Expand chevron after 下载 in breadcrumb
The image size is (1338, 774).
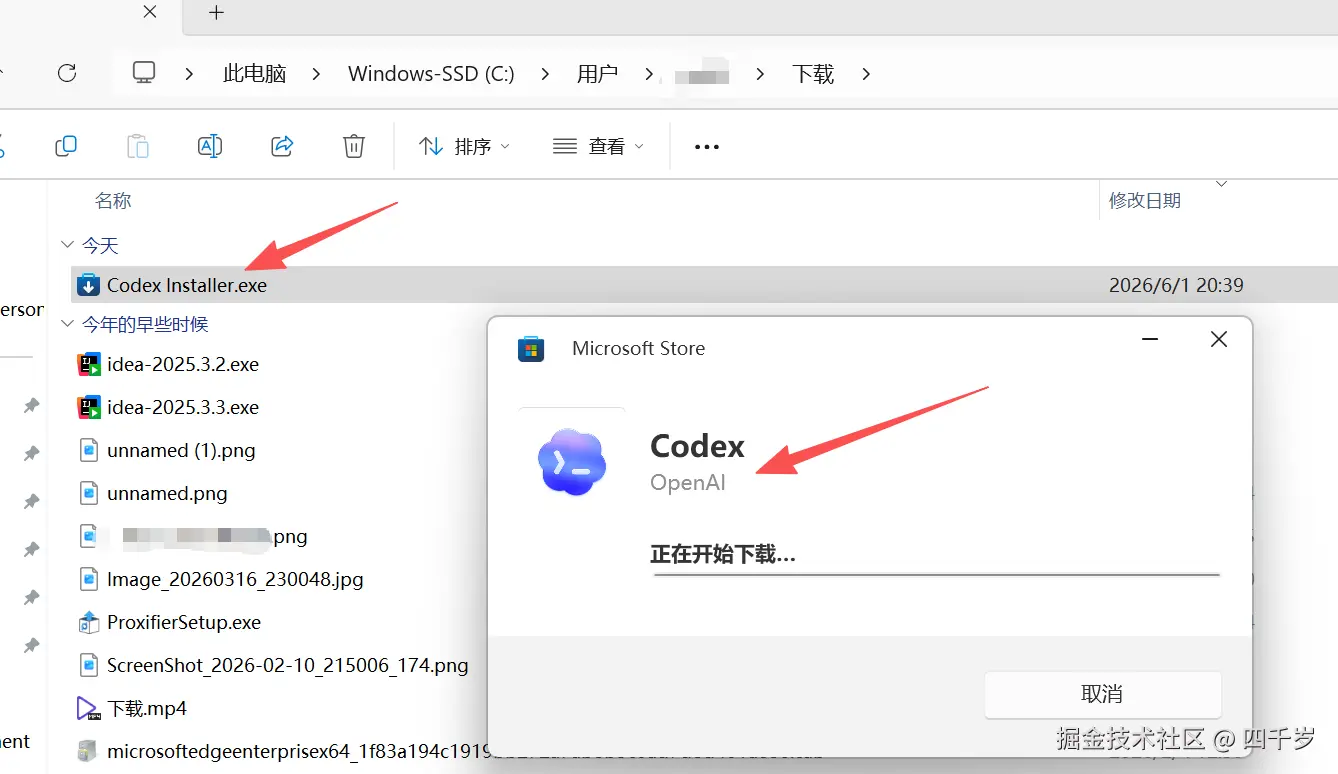(x=866, y=74)
